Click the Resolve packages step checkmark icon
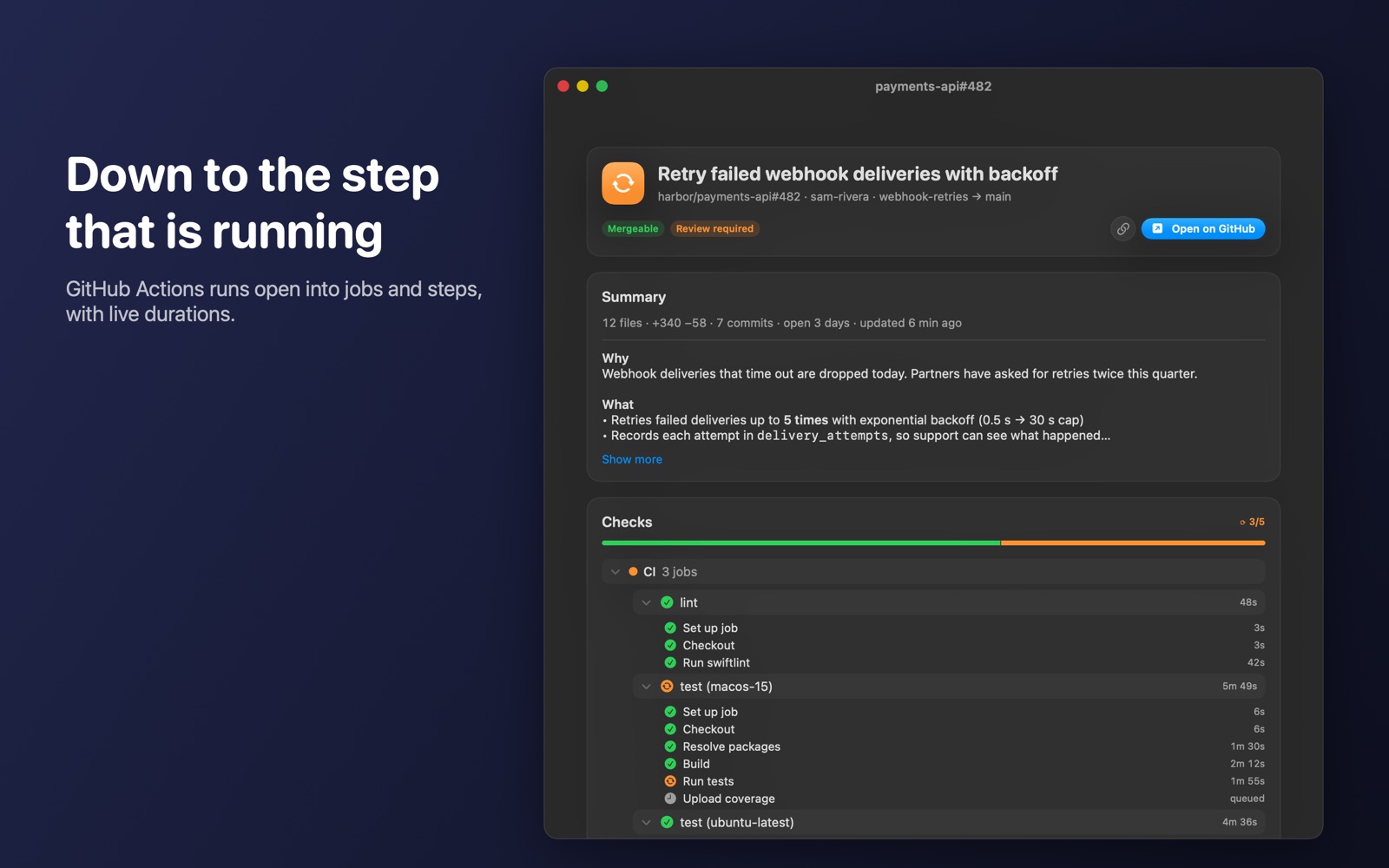The width and height of the screenshot is (1389, 868). [670, 746]
